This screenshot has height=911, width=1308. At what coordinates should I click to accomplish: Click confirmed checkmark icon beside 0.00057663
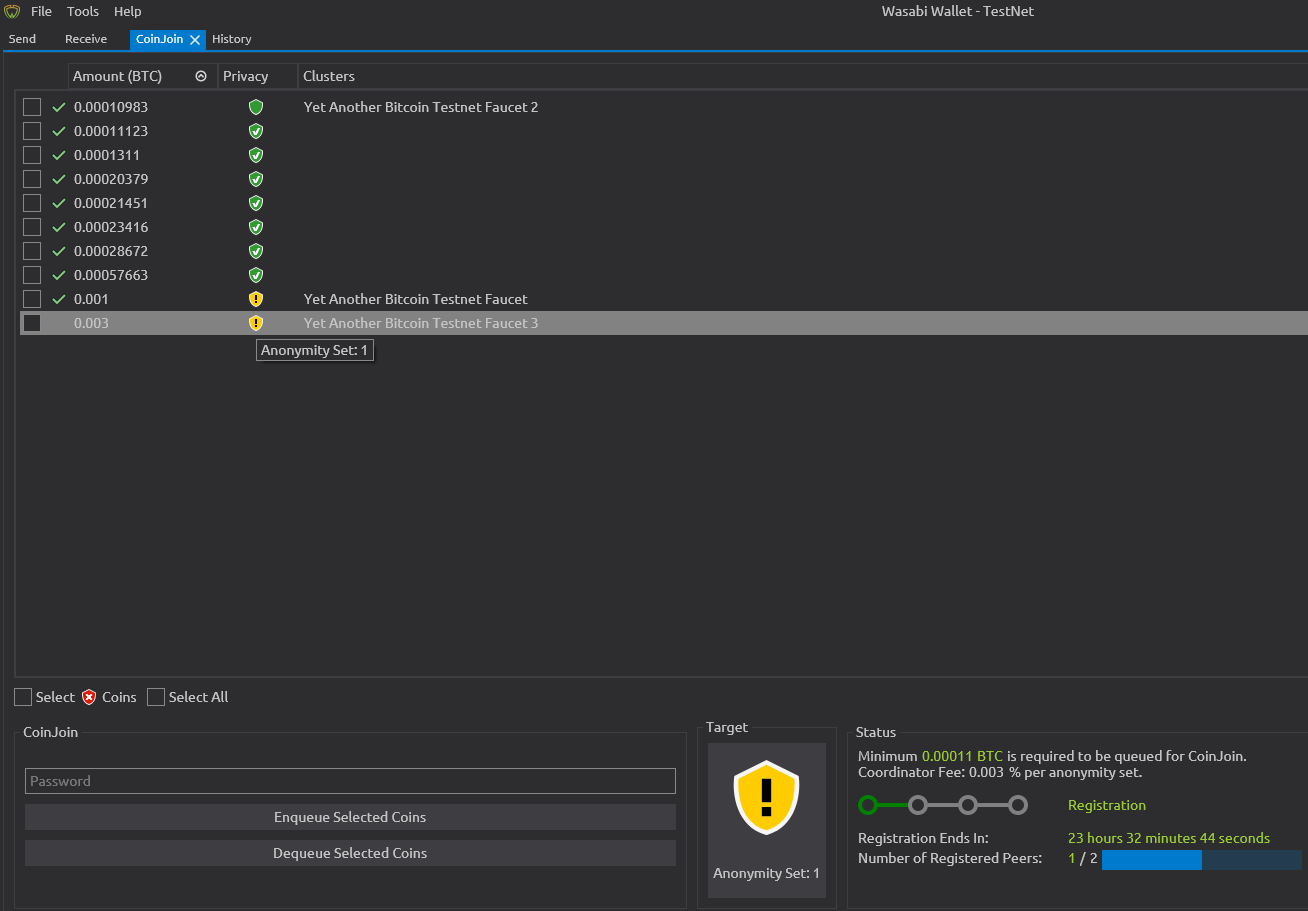coord(59,275)
